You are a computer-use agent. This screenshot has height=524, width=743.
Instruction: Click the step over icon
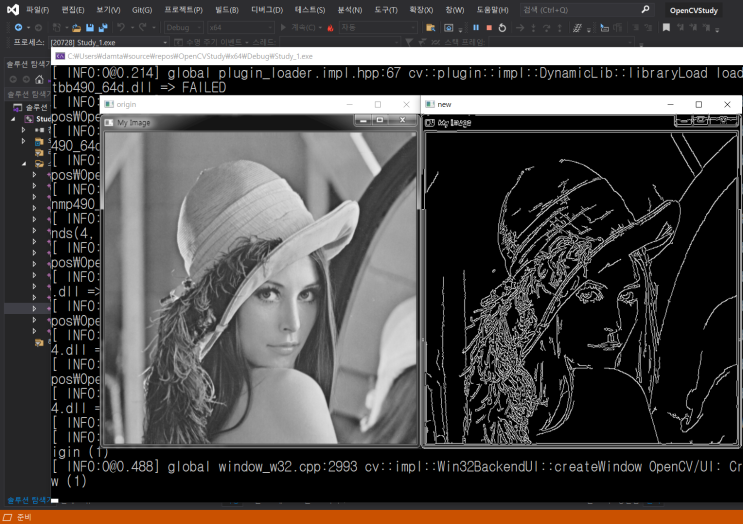click(x=546, y=28)
